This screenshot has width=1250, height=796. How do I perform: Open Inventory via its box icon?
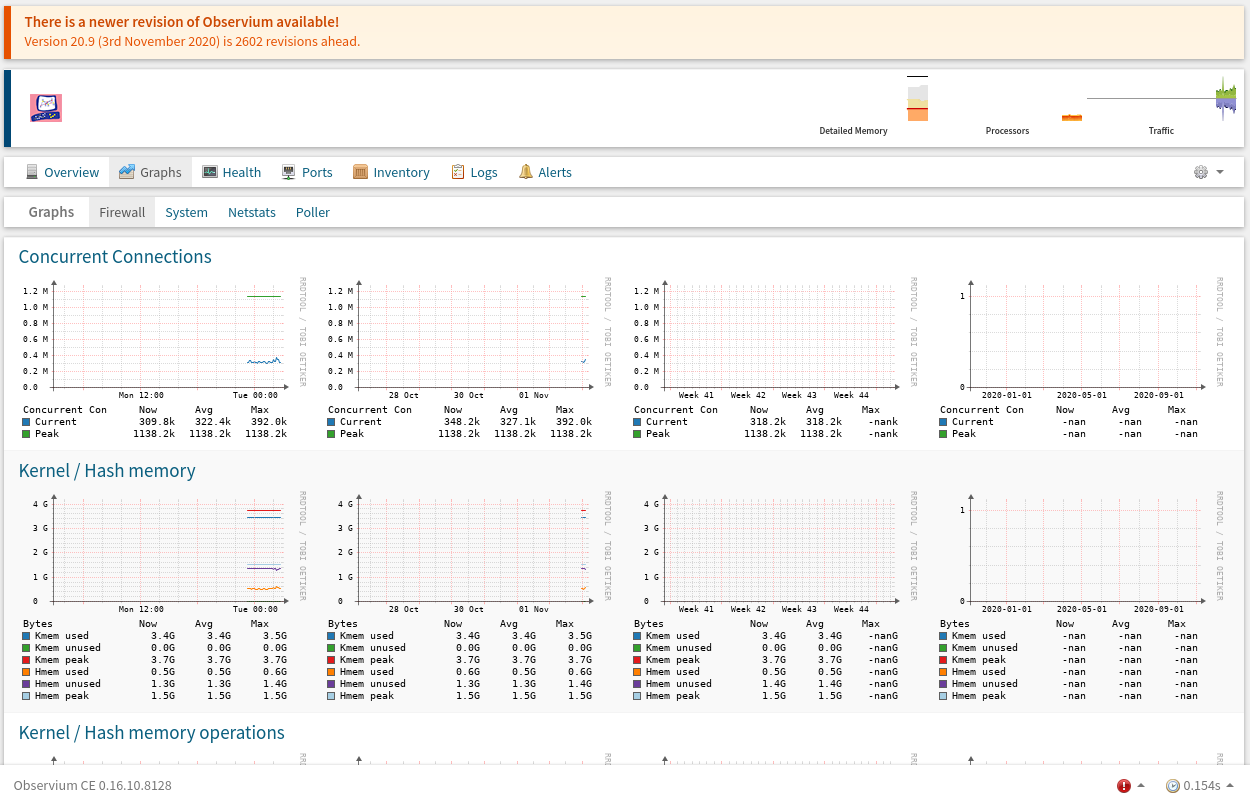[361, 172]
